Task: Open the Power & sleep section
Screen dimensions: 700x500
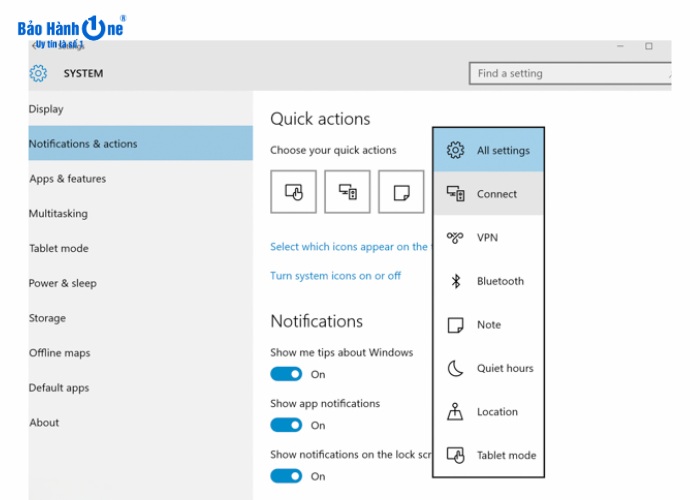Action: point(62,283)
